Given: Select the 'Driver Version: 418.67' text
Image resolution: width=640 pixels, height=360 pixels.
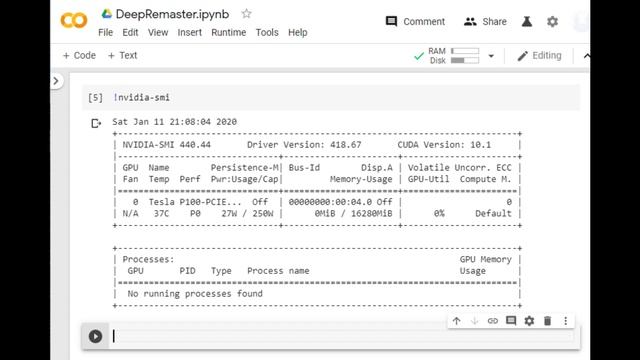Looking at the screenshot, I should pos(304,145).
